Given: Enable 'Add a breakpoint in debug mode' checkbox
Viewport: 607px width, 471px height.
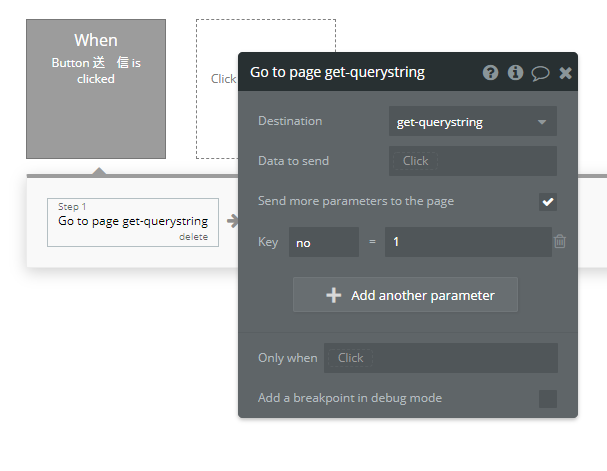Looking at the screenshot, I should point(548,399).
